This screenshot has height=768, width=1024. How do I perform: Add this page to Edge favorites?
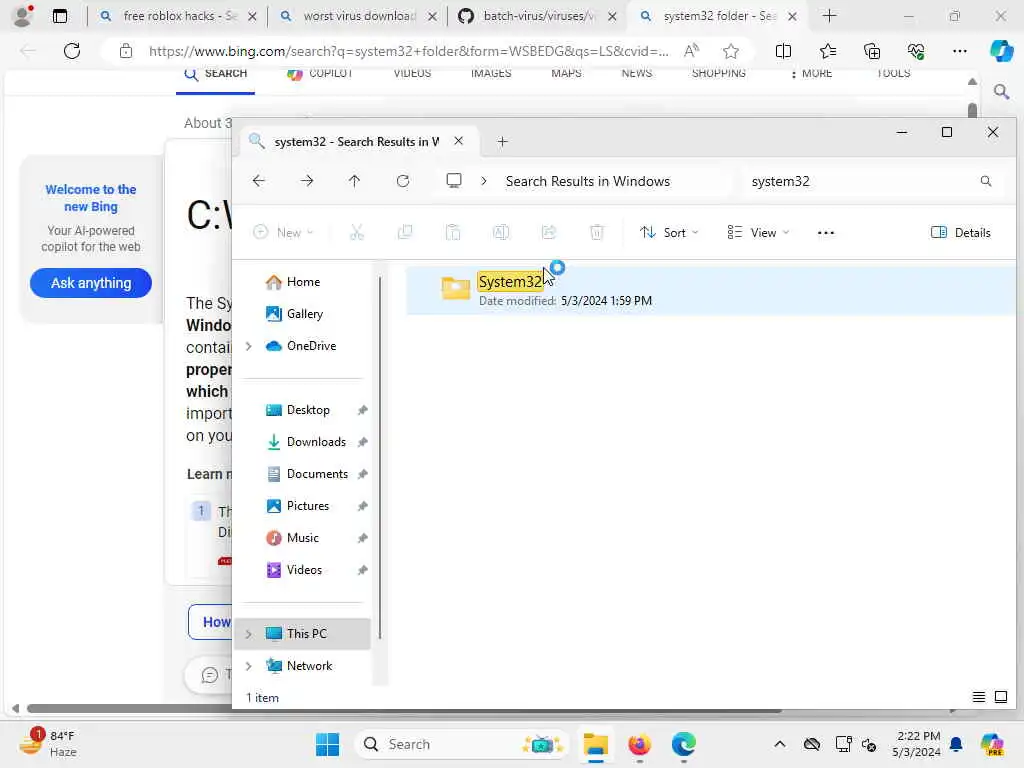coord(731,50)
